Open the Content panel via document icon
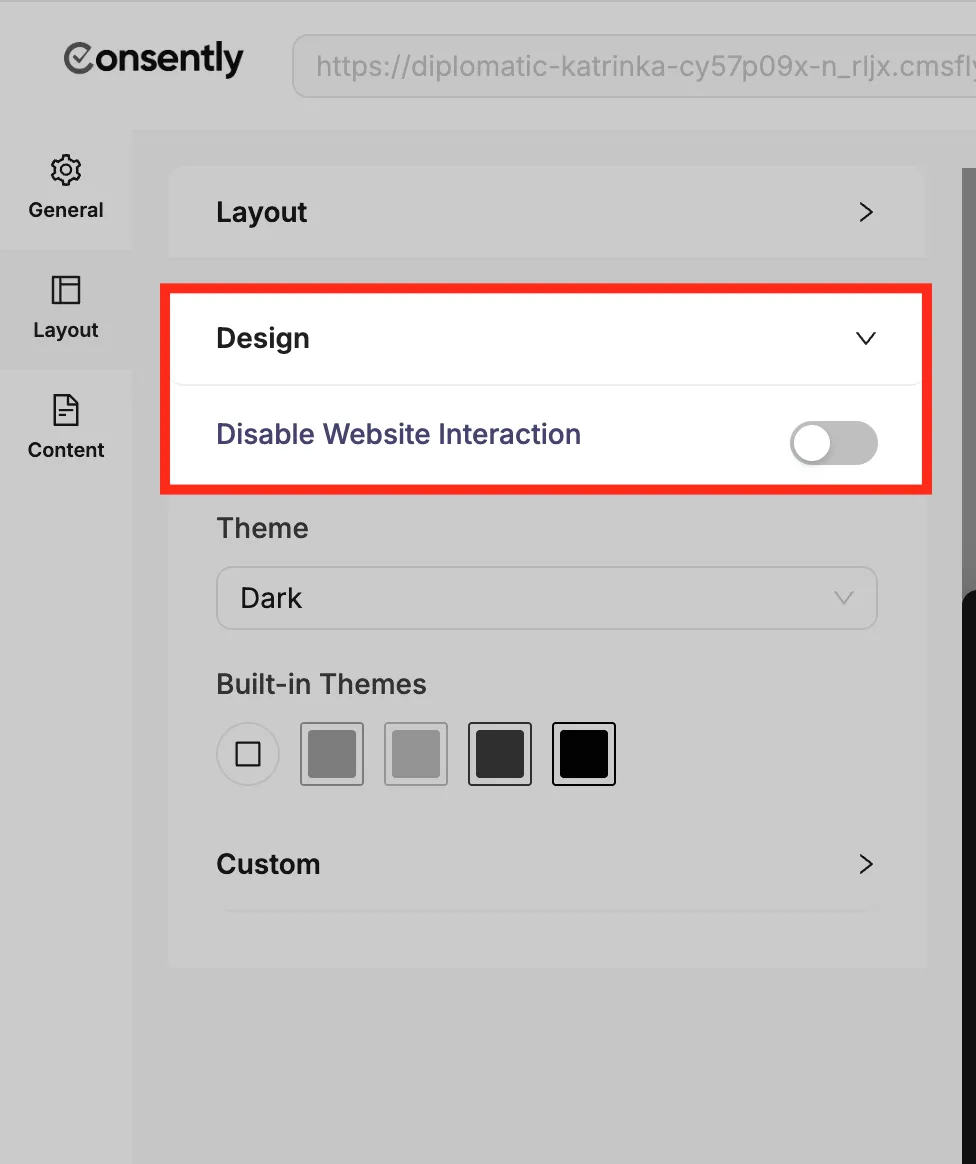Image resolution: width=976 pixels, height=1164 pixels. (x=65, y=410)
